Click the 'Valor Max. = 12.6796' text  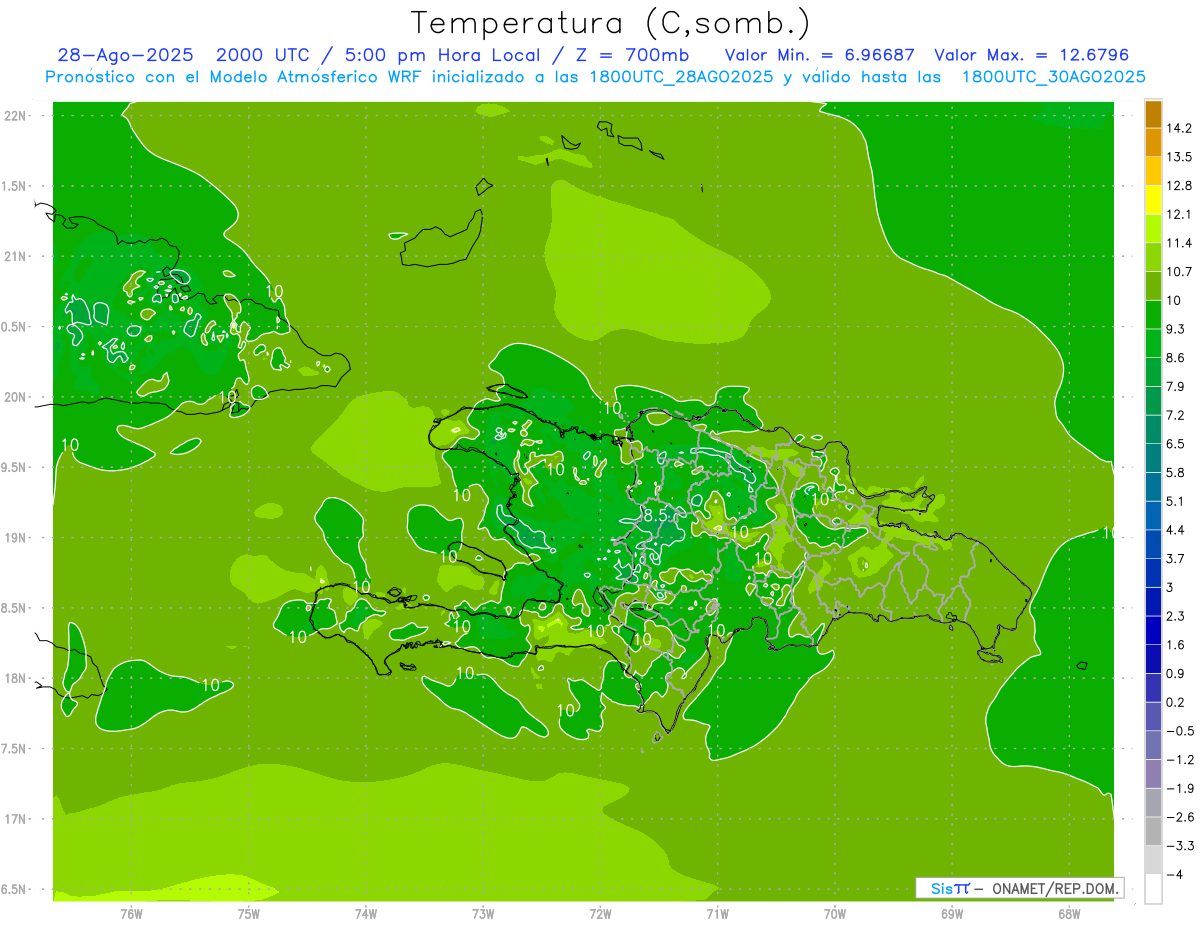[x=1031, y=55]
